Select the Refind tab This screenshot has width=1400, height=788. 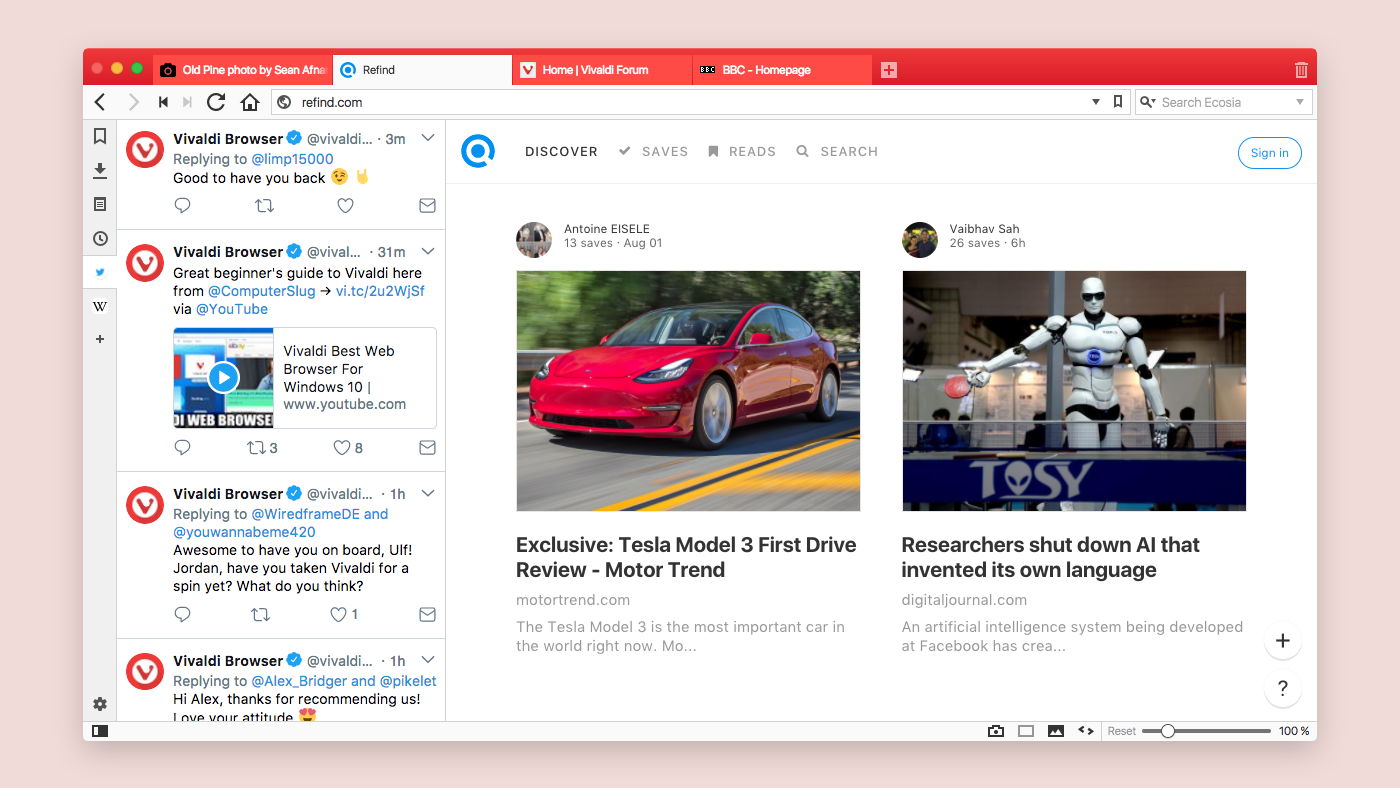[x=422, y=70]
